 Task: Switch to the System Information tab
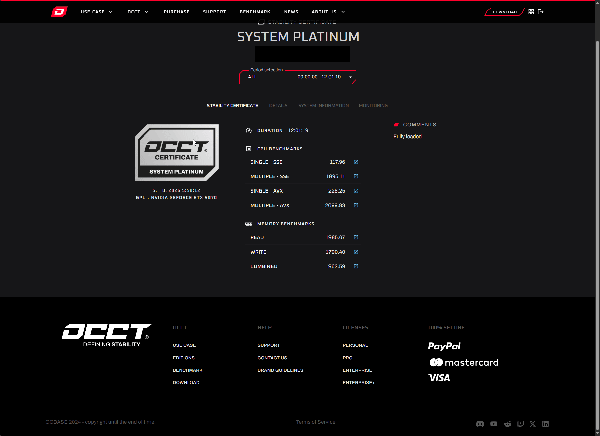(324, 105)
